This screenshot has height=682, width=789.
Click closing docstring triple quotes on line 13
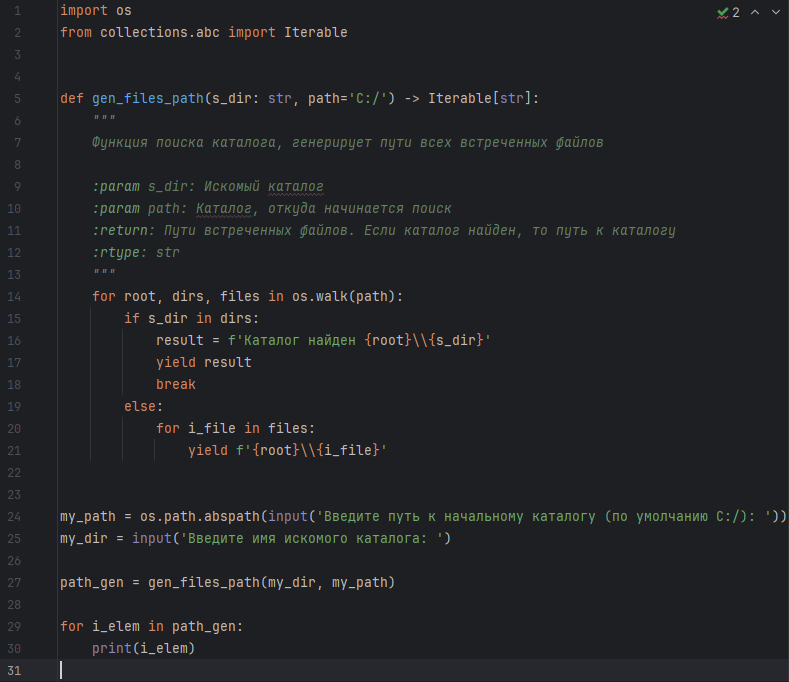click(x=104, y=274)
